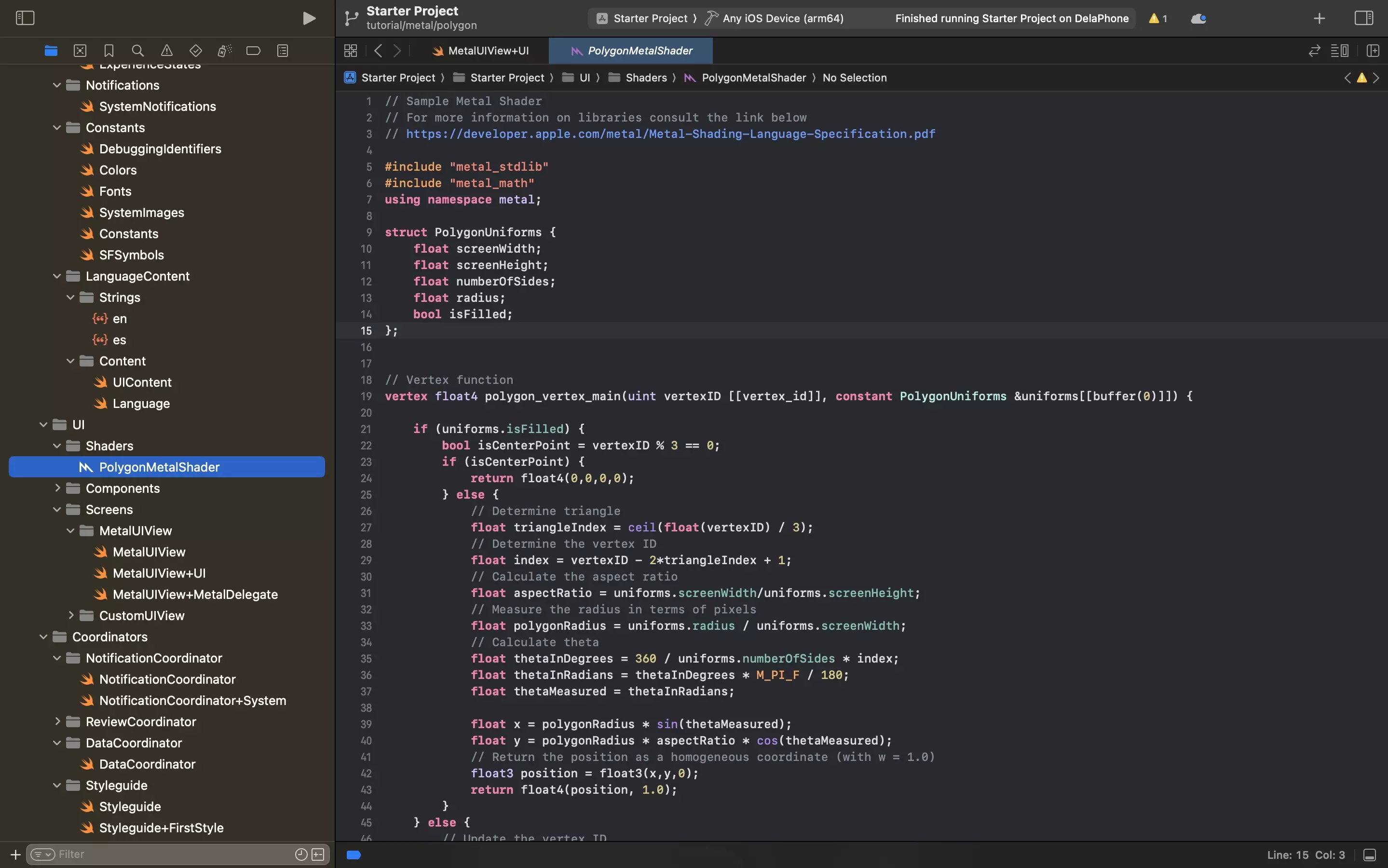
Task: Open the file navigator sidebar icon
Action: coord(51,51)
